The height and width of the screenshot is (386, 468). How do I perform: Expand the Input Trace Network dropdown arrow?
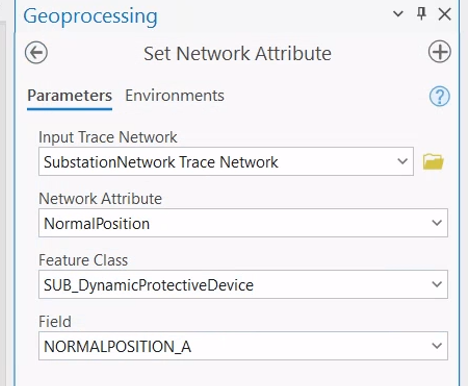pos(403,161)
